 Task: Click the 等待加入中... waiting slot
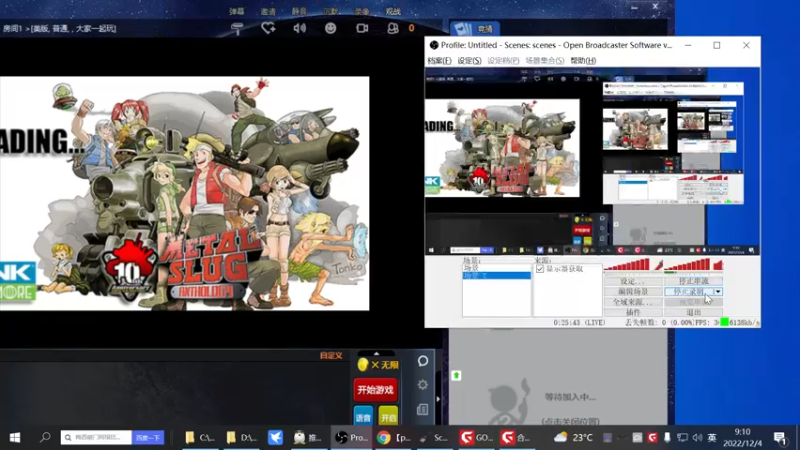(x=570, y=397)
